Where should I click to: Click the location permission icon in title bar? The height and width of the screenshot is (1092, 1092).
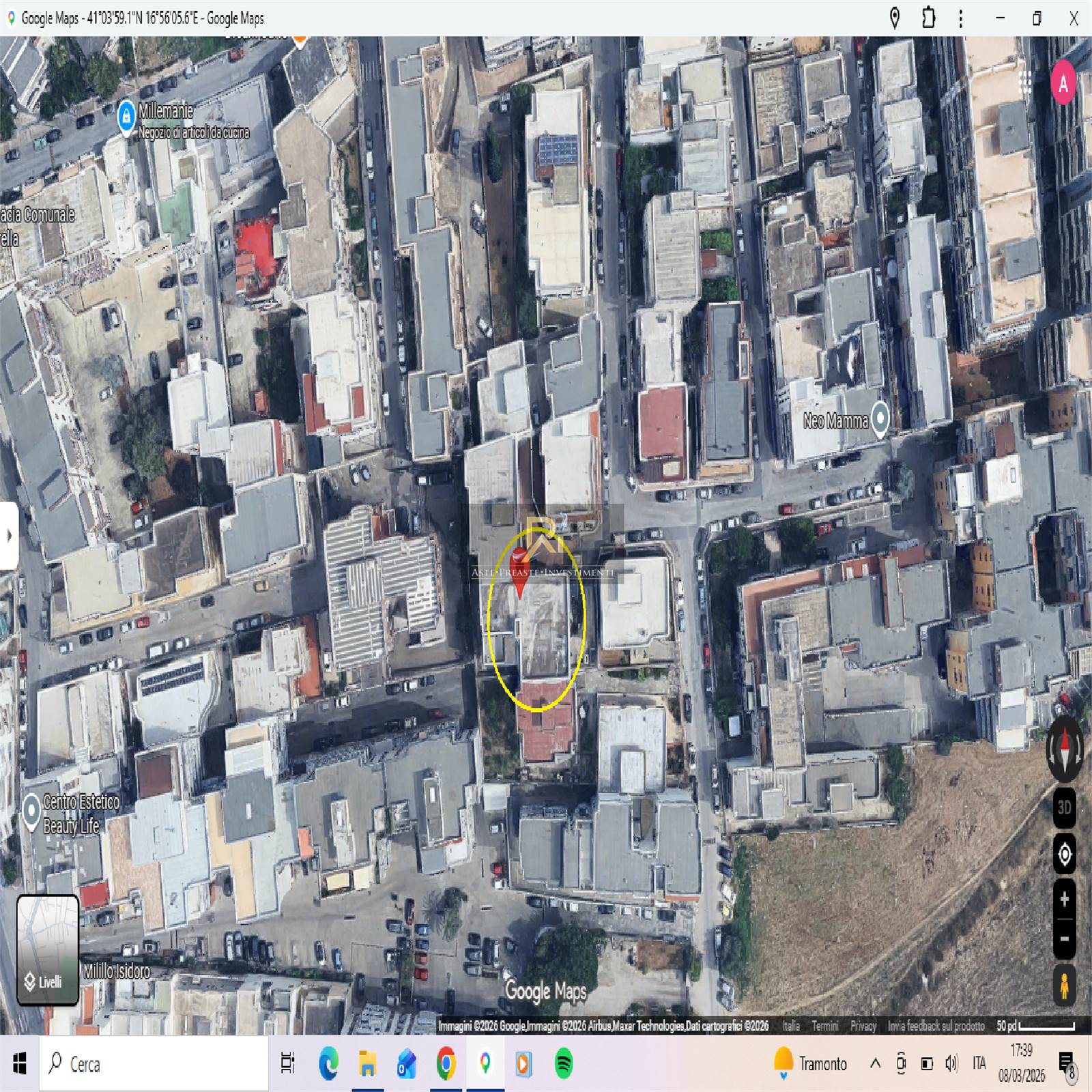[895, 18]
